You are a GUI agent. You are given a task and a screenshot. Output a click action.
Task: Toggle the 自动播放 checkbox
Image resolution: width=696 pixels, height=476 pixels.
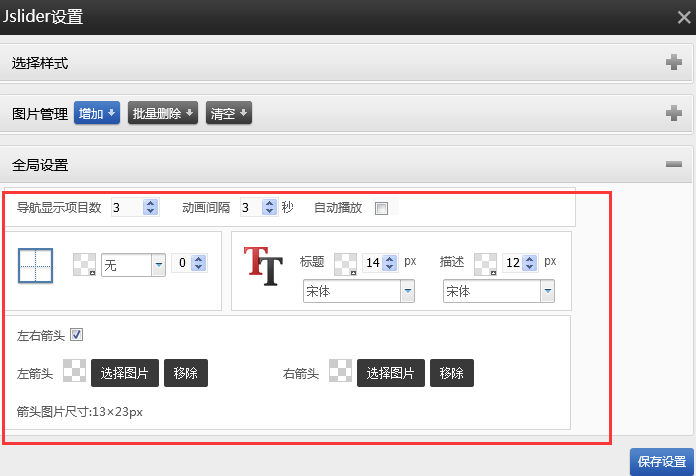tap(381, 208)
